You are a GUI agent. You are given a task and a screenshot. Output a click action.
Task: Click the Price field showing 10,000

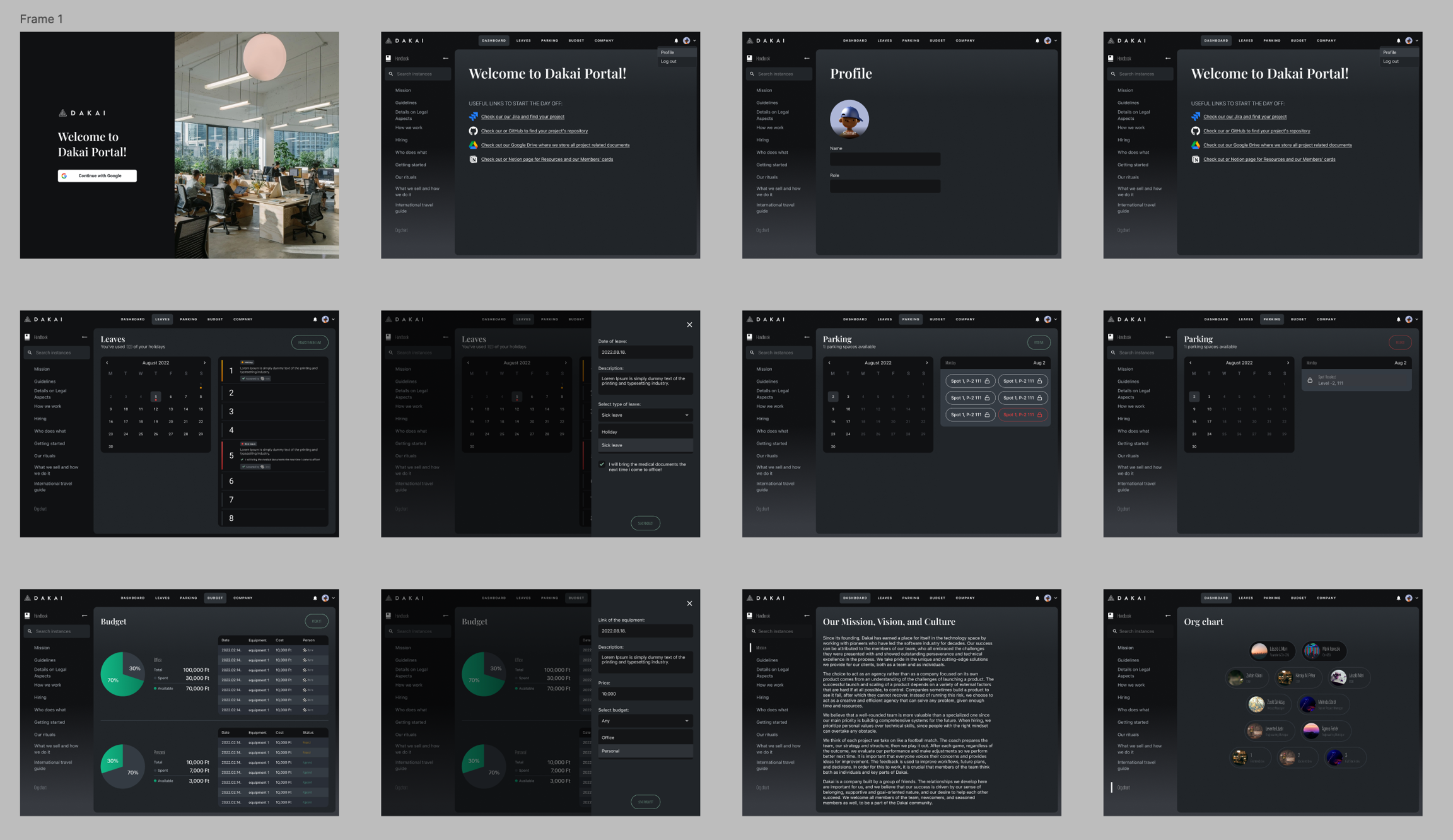[645, 694]
